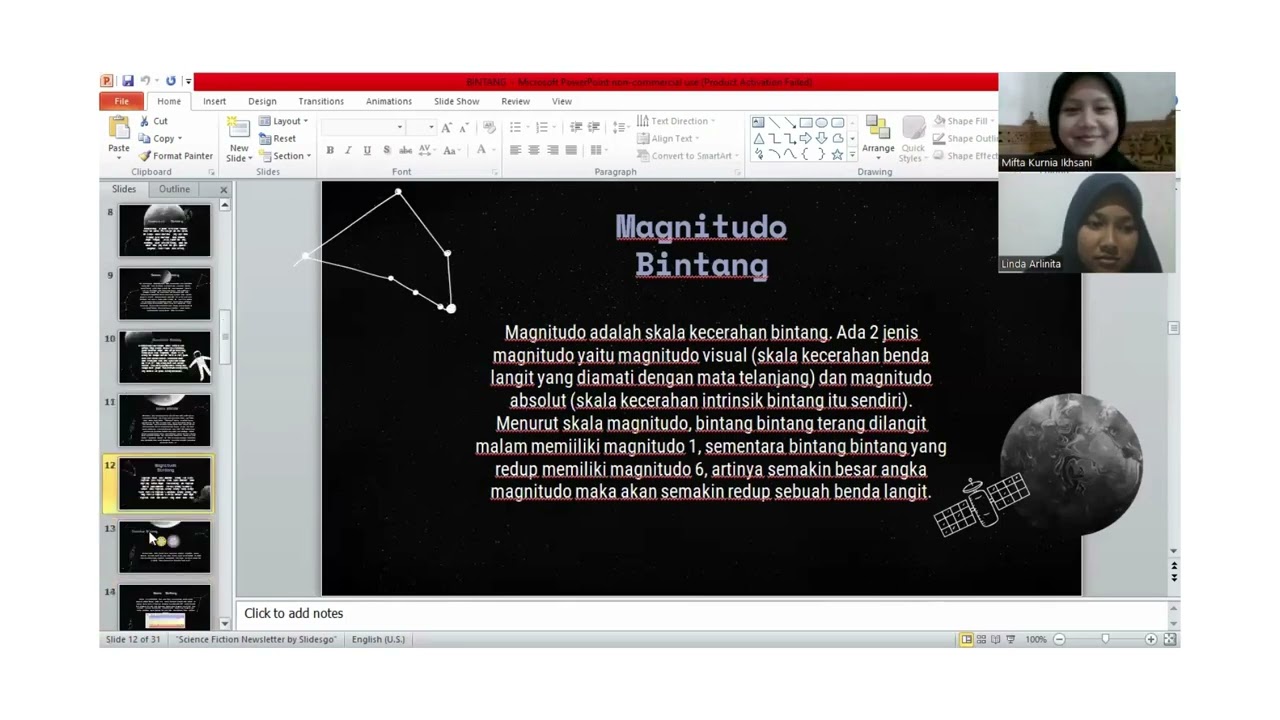The width and height of the screenshot is (1280, 720).
Task: Pick the star shape in shapes gallery
Action: [837, 154]
